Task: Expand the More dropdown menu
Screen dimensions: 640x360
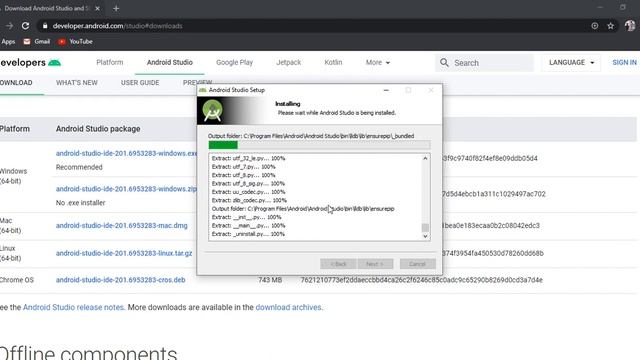Action: pyautogui.click(x=378, y=62)
